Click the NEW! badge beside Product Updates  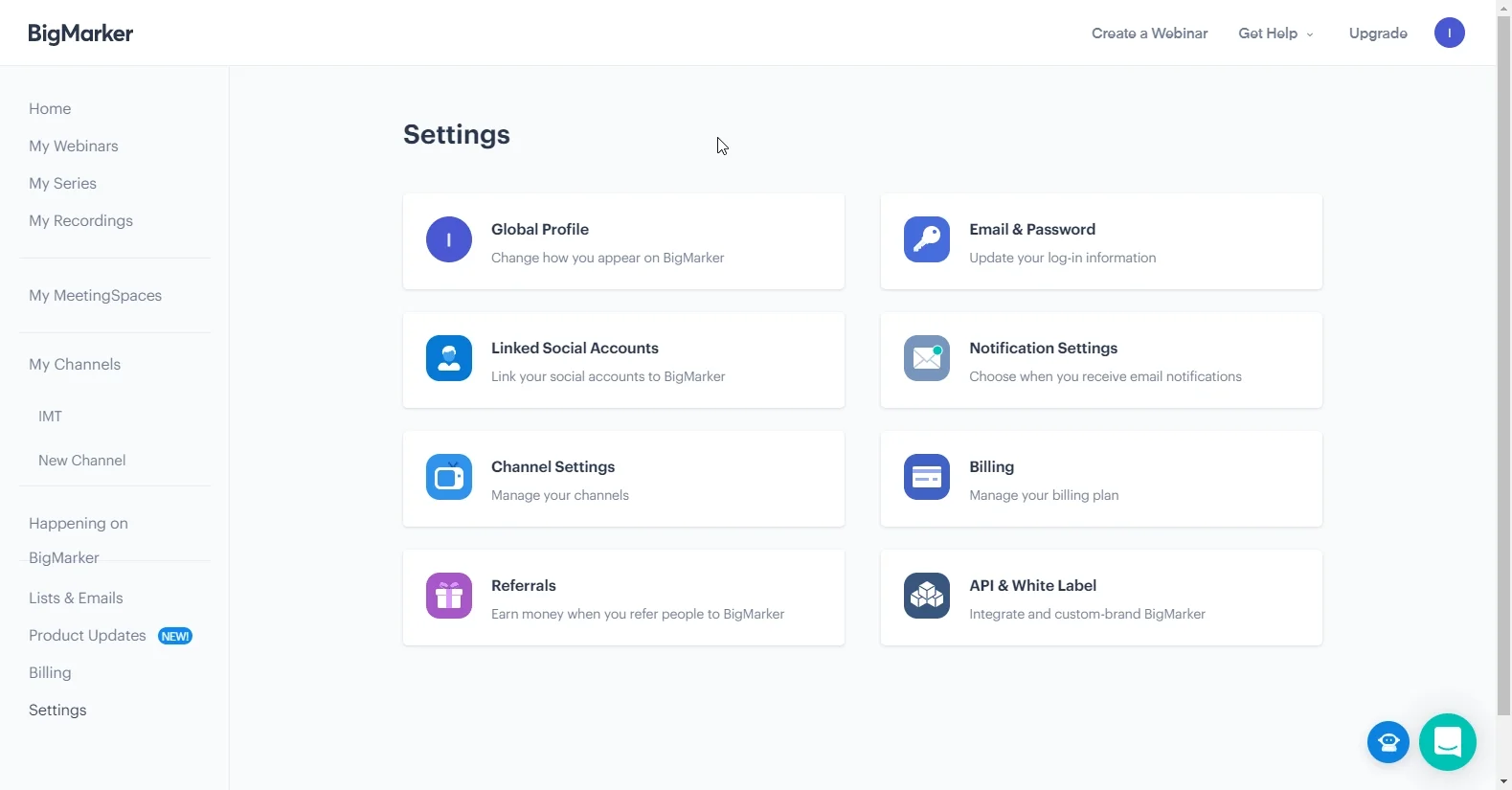(175, 636)
